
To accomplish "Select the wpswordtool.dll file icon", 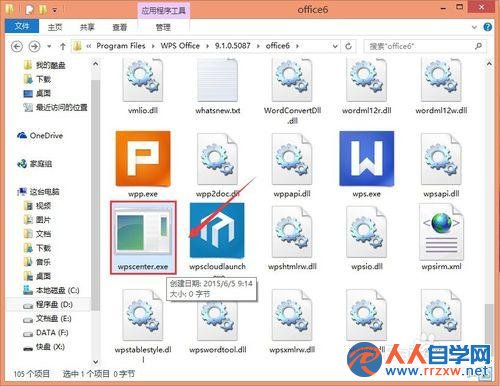I will pos(217,315).
